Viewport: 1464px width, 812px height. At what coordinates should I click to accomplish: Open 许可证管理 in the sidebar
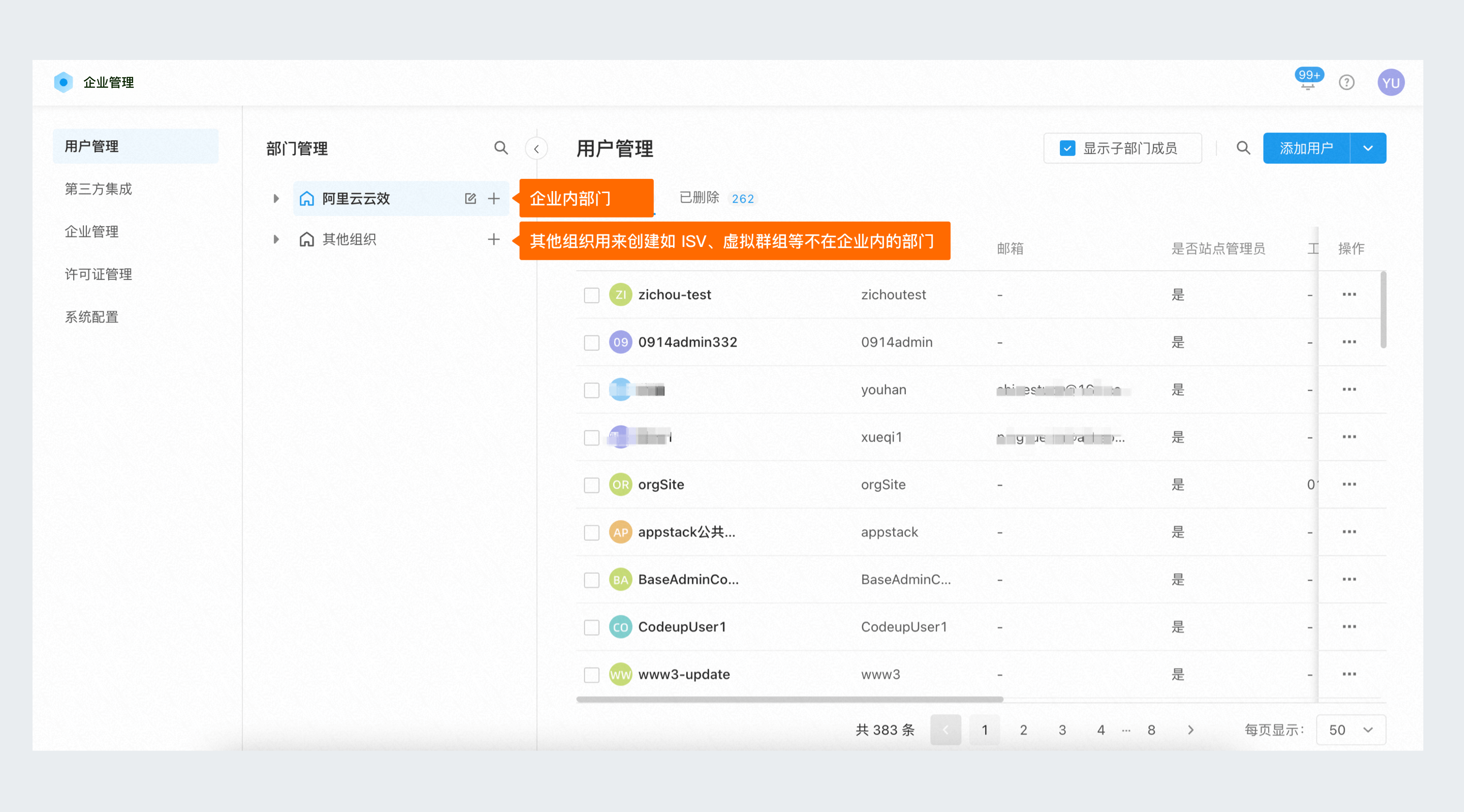click(98, 274)
